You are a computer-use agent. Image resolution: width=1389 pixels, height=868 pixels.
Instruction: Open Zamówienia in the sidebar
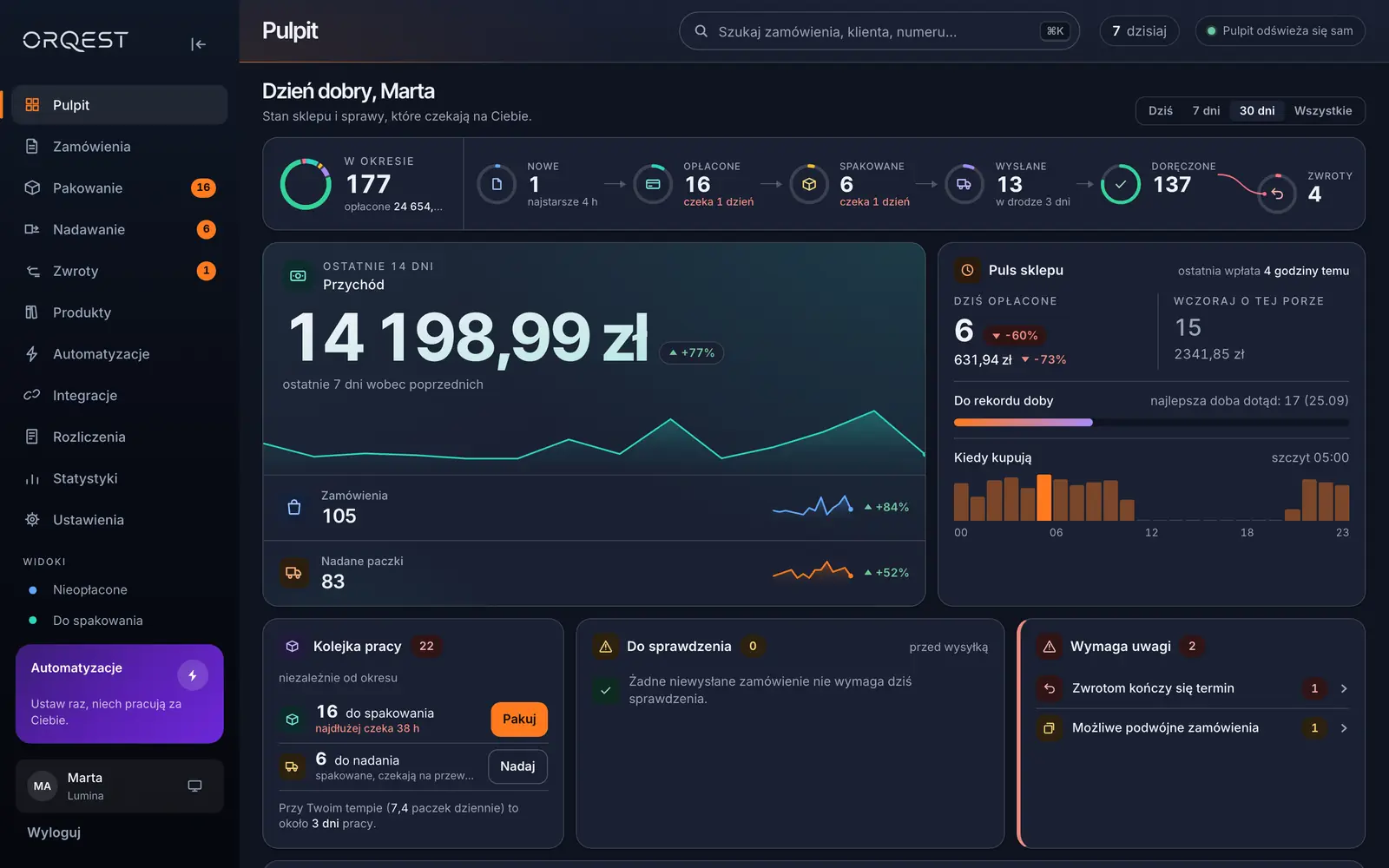(x=121, y=147)
